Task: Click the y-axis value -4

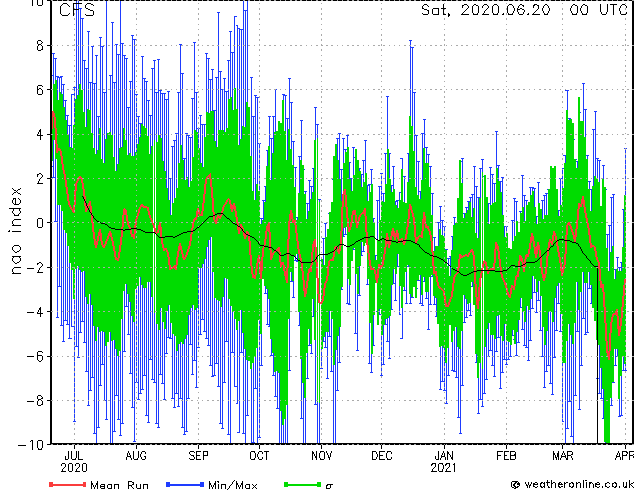Action: (35, 312)
